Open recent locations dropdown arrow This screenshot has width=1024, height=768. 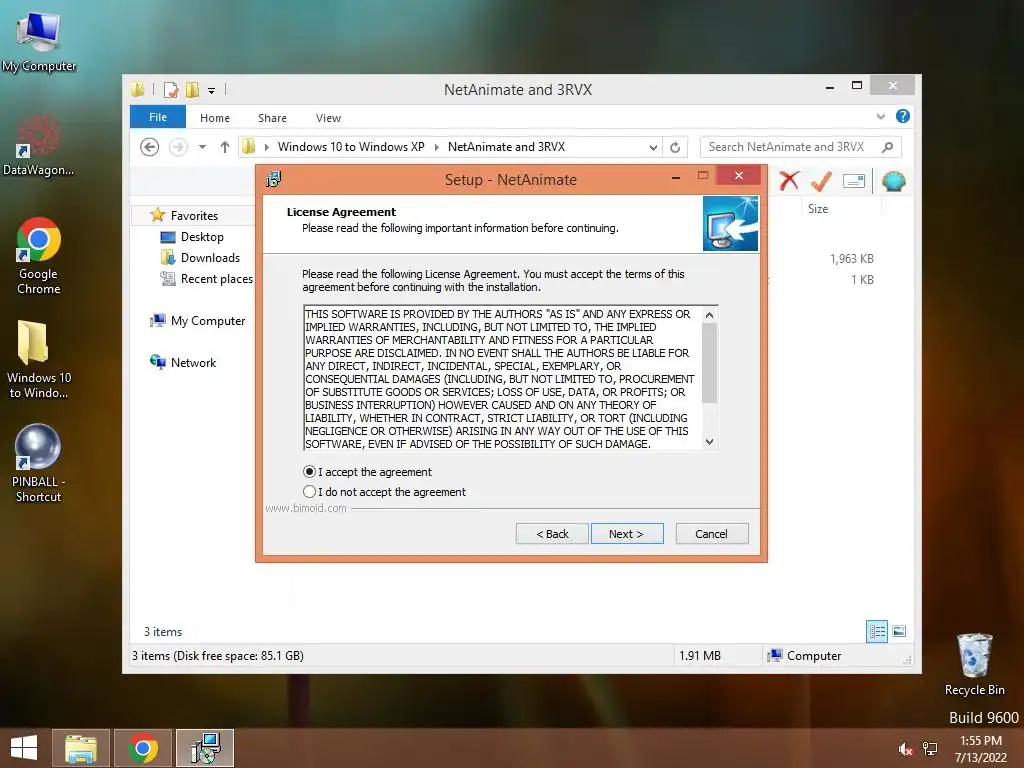pyautogui.click(x=202, y=147)
